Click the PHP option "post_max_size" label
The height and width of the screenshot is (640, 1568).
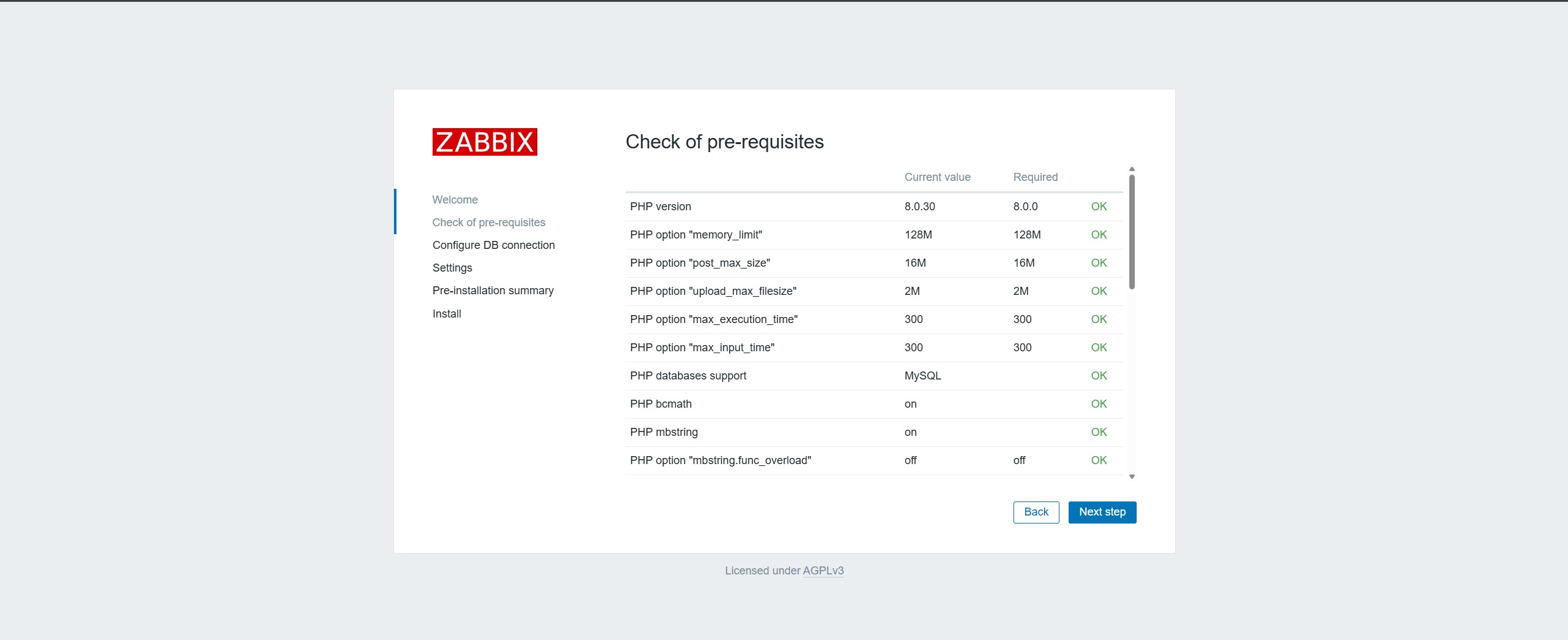click(x=700, y=263)
